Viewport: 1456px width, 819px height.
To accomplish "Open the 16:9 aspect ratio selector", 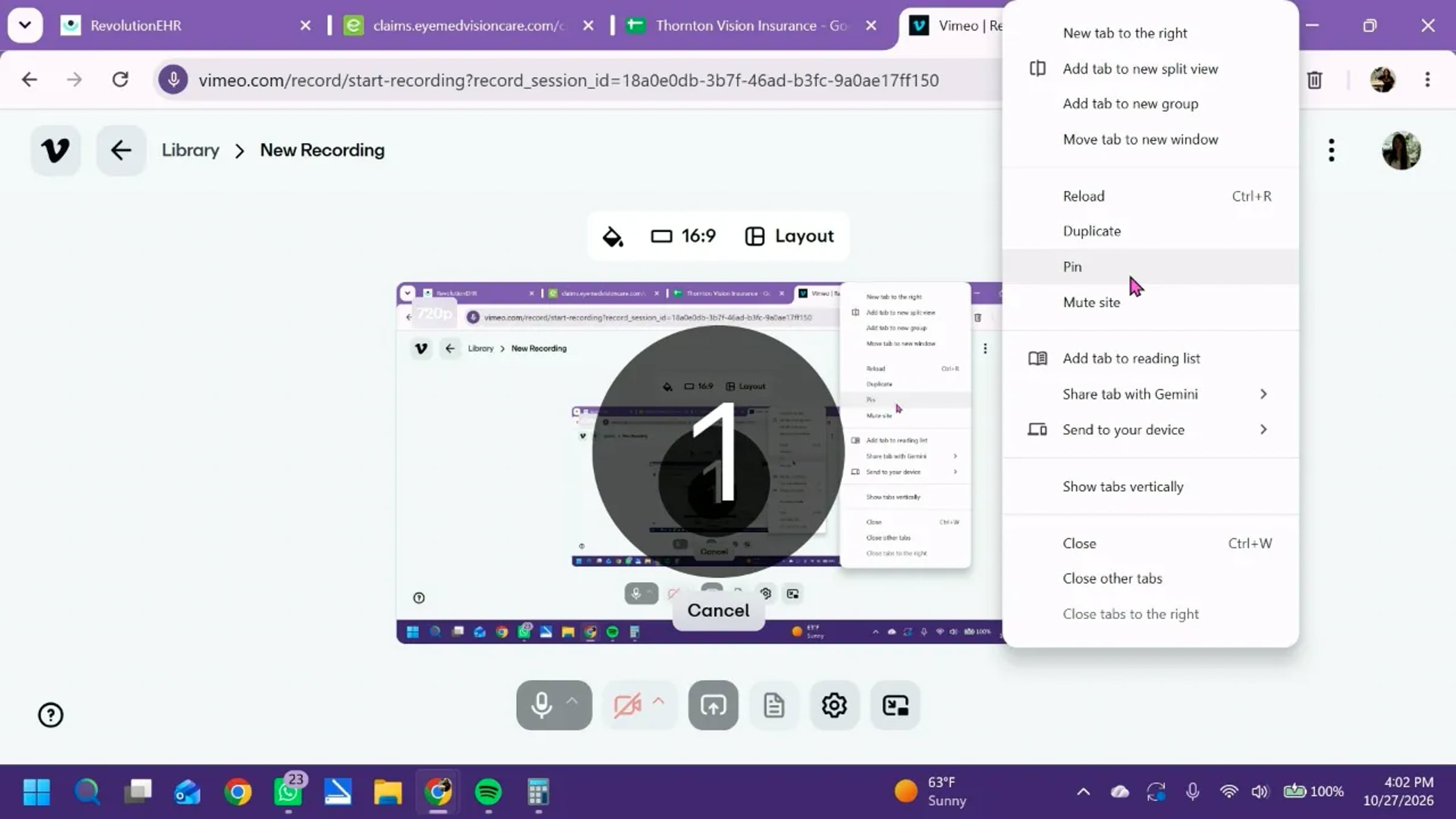I will coord(683,236).
